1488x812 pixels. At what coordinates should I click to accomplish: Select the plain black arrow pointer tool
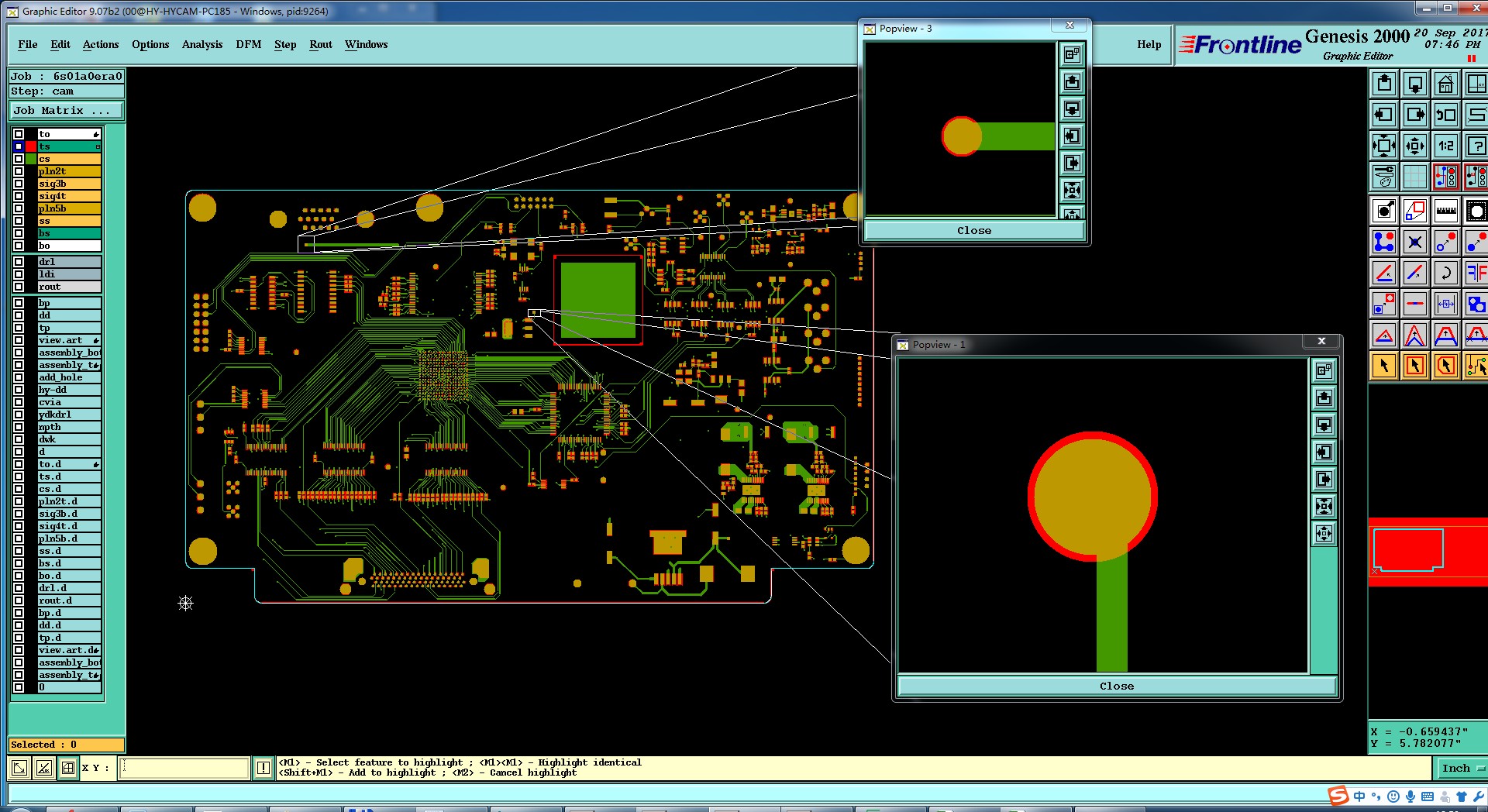1384,366
